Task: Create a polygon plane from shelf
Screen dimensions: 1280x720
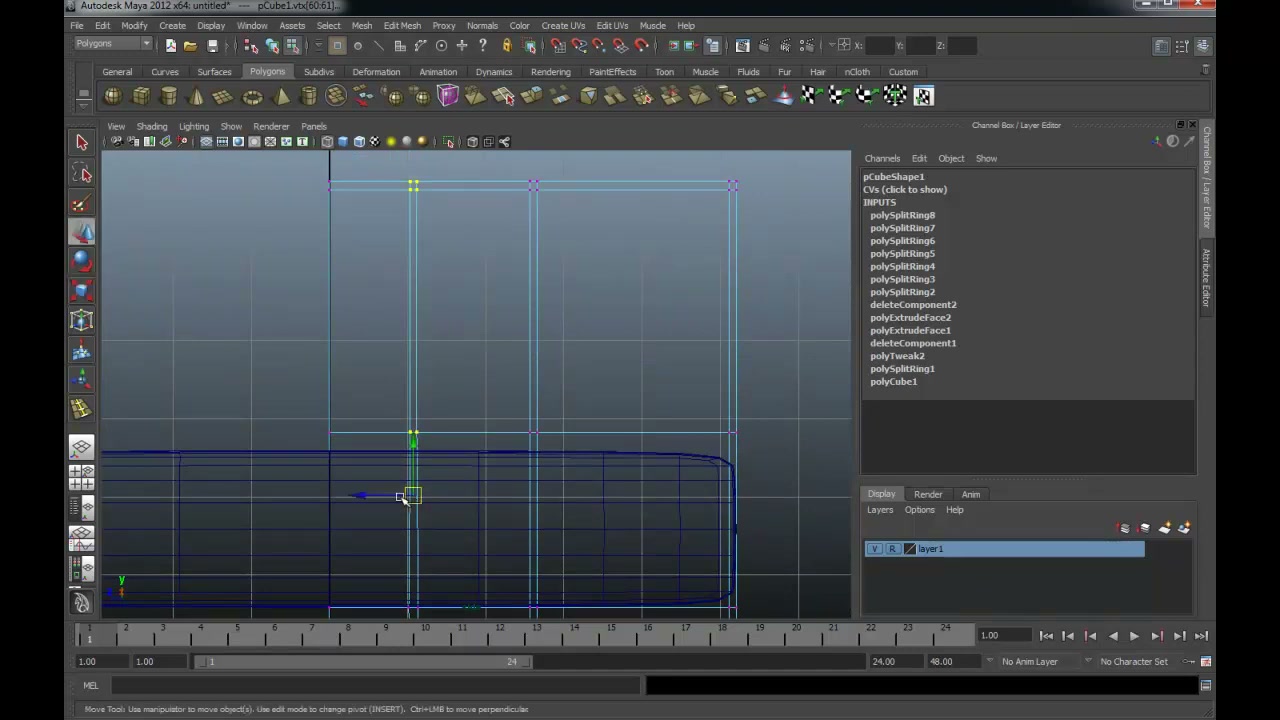Action: coord(224,96)
